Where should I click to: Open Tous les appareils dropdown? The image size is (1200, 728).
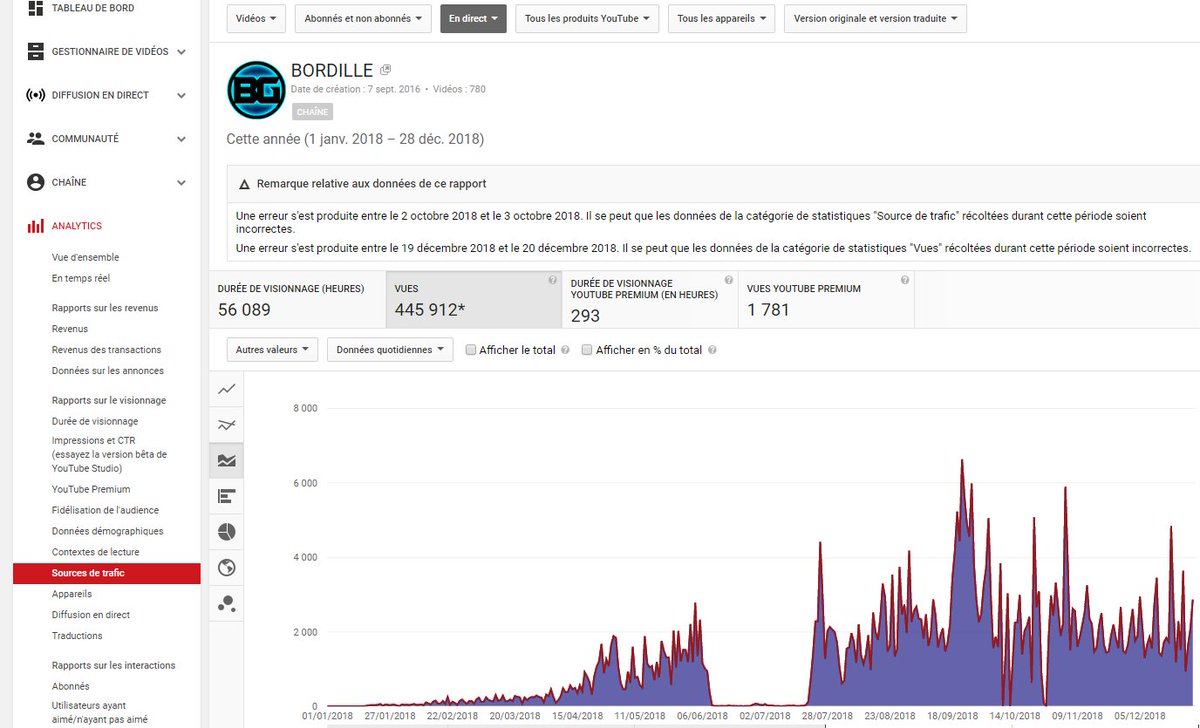click(x=721, y=19)
